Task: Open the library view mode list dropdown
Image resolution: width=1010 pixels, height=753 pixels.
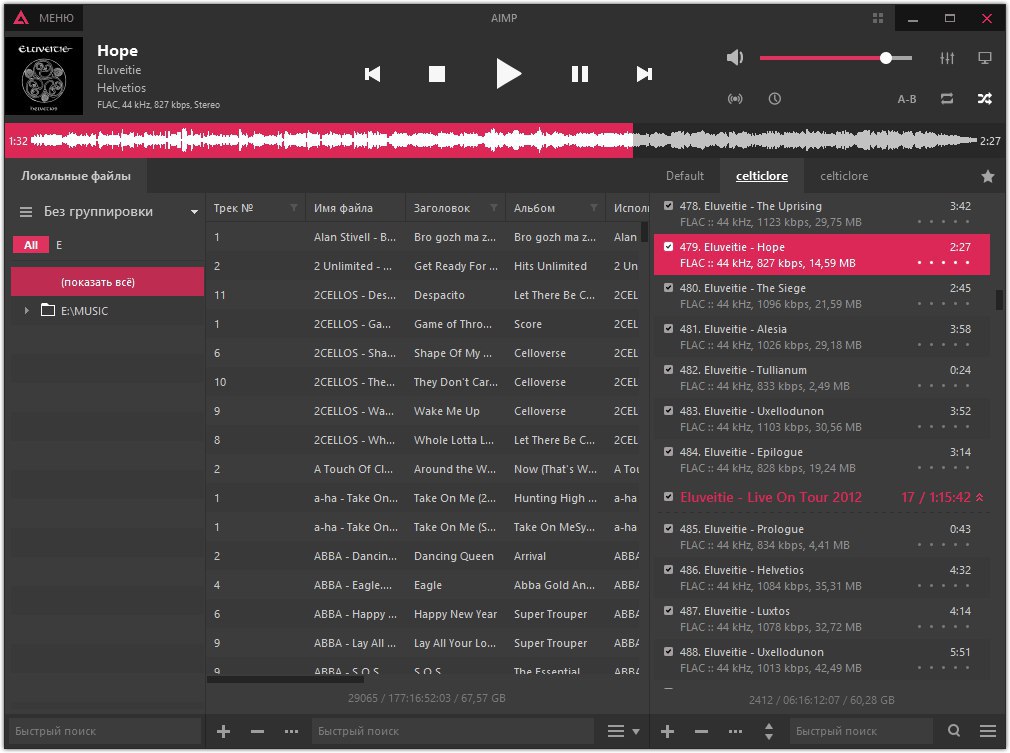Action: 624,732
